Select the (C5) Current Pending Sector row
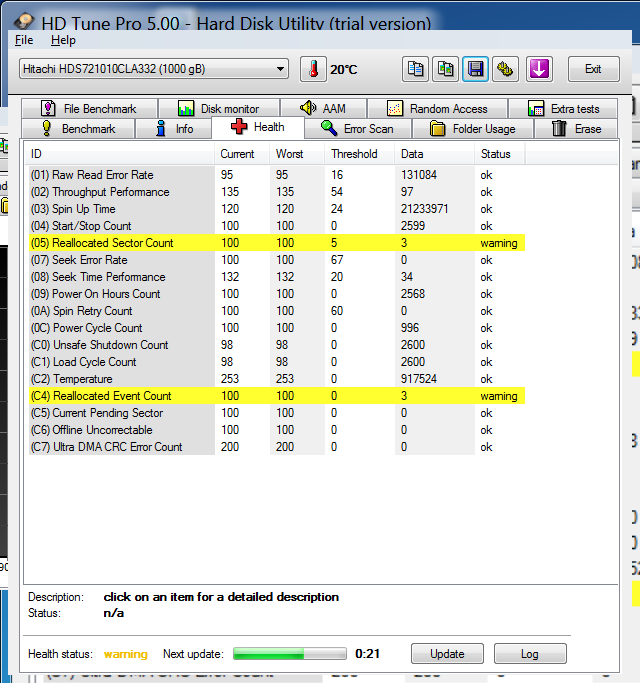The height and width of the screenshot is (683, 640). click(x=277, y=413)
